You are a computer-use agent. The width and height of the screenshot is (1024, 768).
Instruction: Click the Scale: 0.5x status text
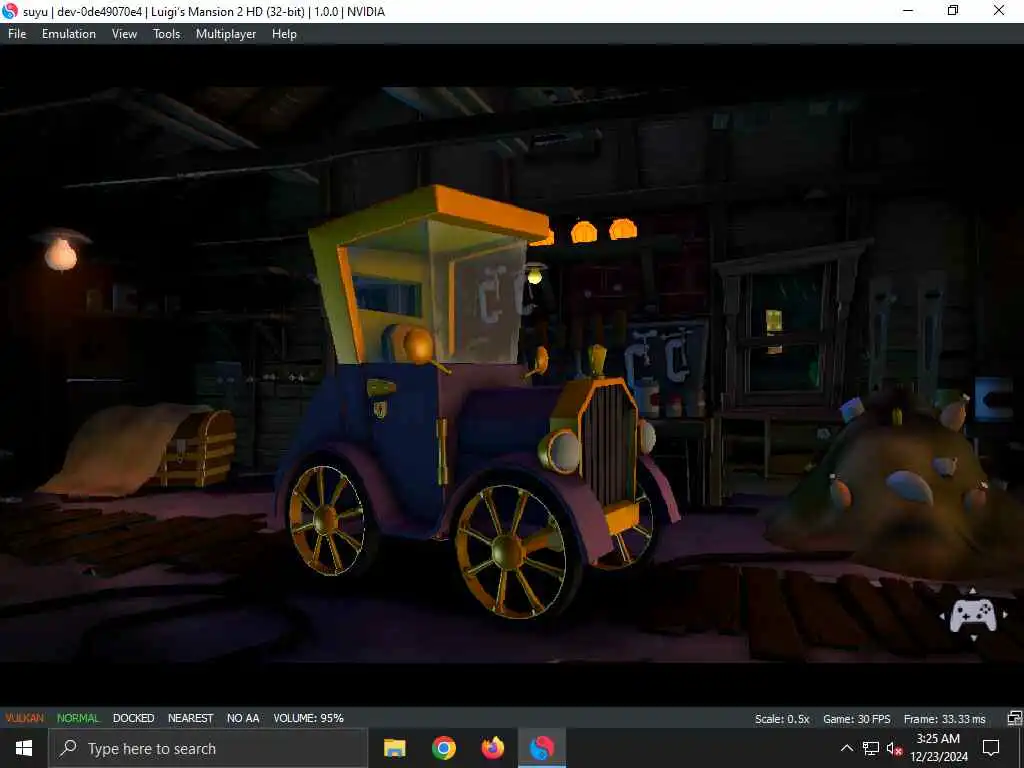point(782,719)
